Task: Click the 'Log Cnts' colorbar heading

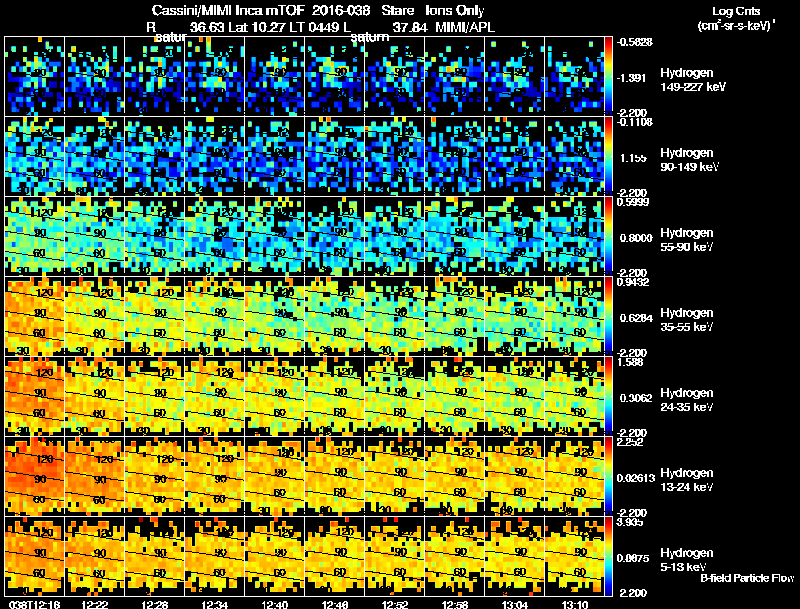Action: coord(736,11)
